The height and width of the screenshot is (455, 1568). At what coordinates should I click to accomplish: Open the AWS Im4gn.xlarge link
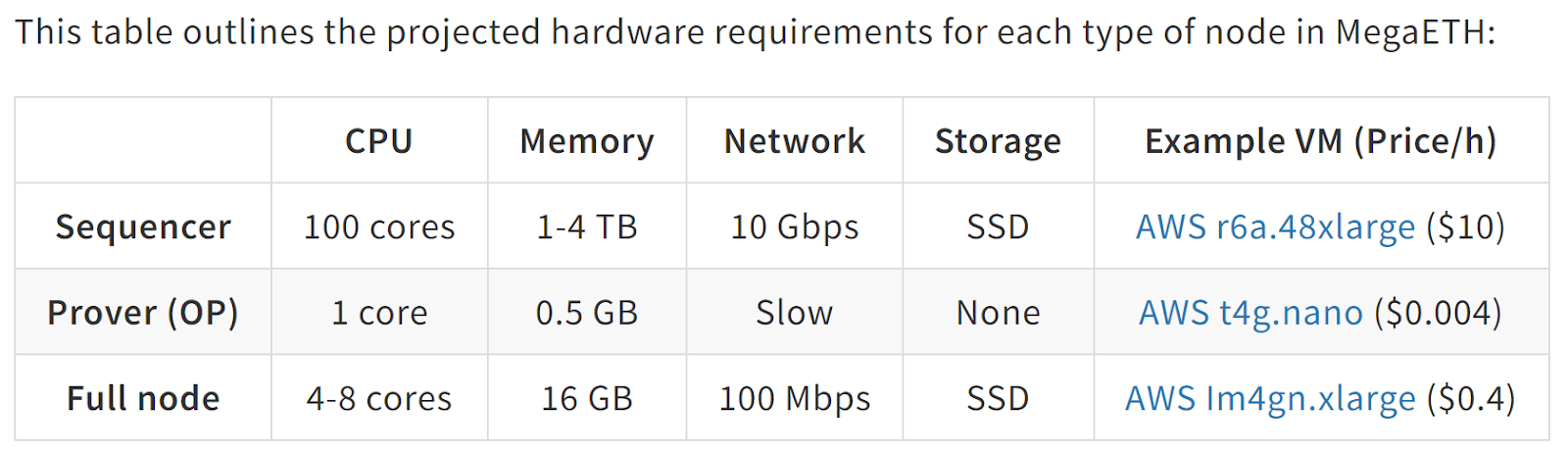click(1270, 399)
